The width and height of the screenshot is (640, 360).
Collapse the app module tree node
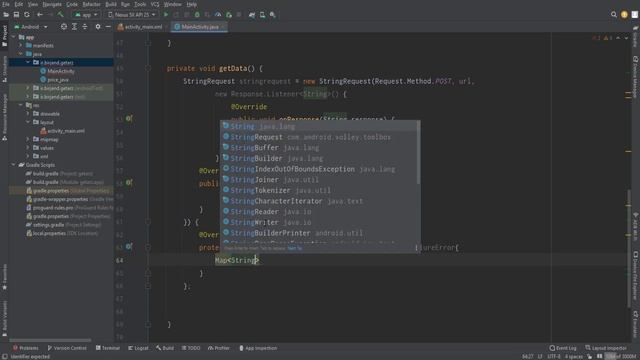pyautogui.click(x=14, y=37)
